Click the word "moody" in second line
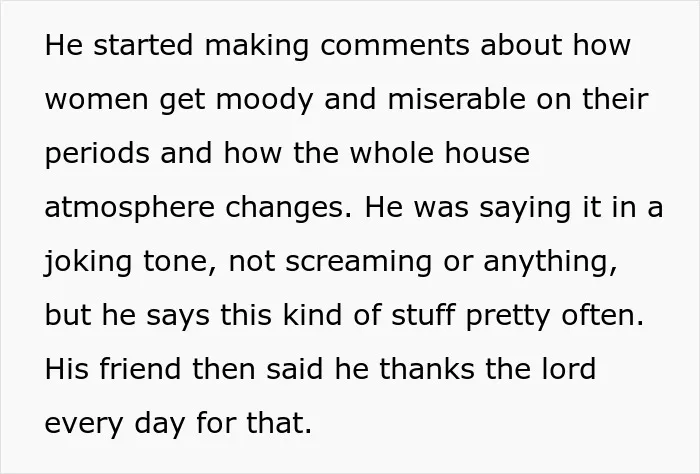Image resolution: width=700 pixels, height=474 pixels. (x=264, y=101)
